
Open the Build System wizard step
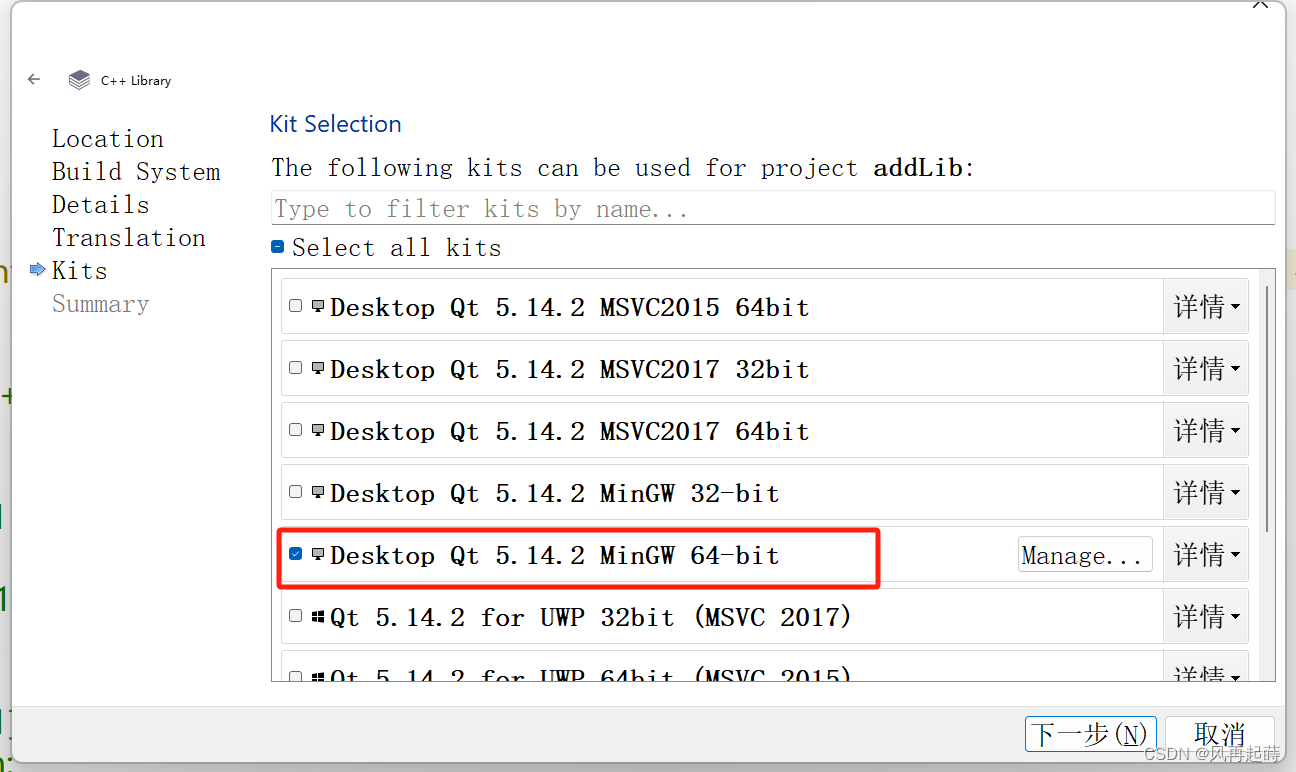(x=136, y=172)
